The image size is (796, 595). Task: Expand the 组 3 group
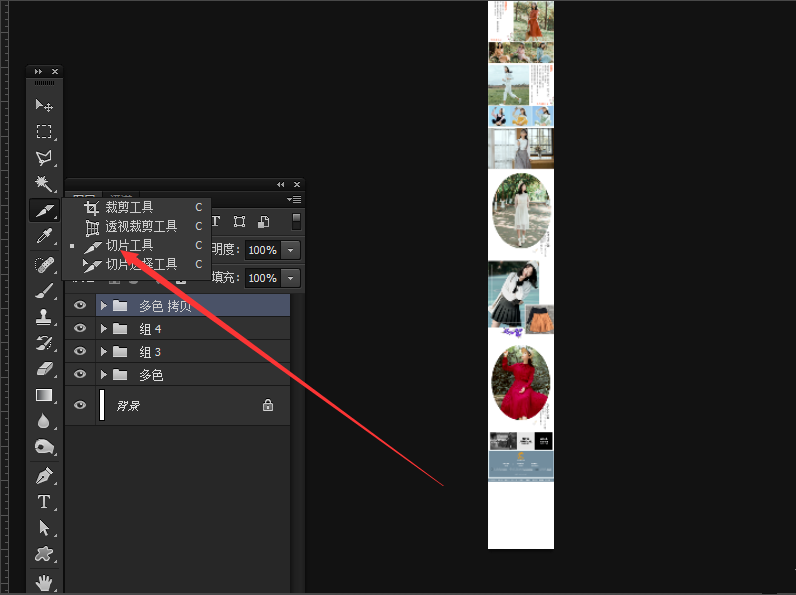pyautogui.click(x=104, y=352)
